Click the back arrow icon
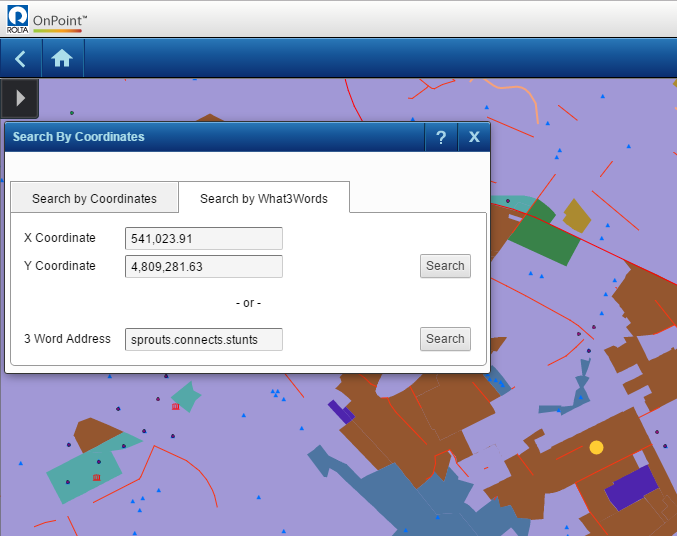Viewport: 677px width, 536px height. [x=20, y=59]
